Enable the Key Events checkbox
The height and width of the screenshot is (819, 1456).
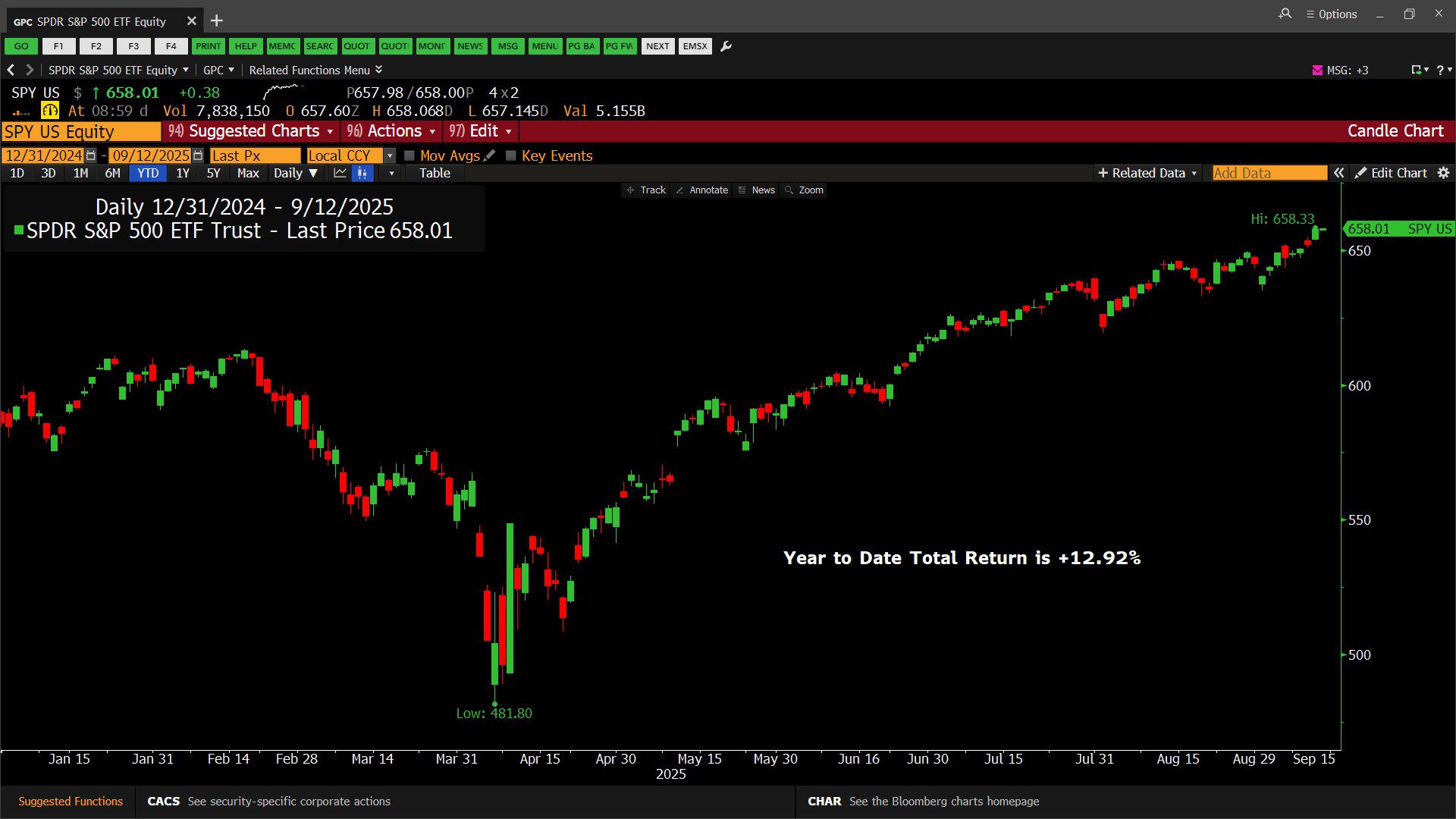coord(511,155)
